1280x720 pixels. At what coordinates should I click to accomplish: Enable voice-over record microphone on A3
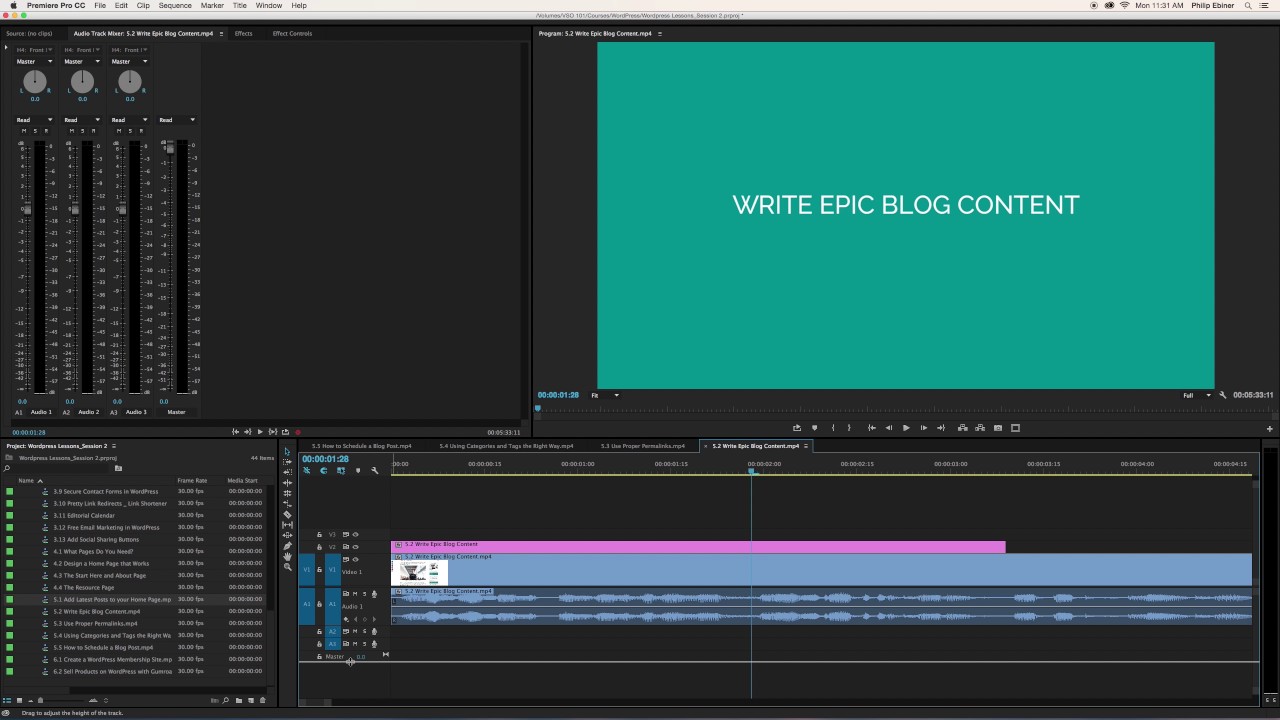[x=374, y=644]
